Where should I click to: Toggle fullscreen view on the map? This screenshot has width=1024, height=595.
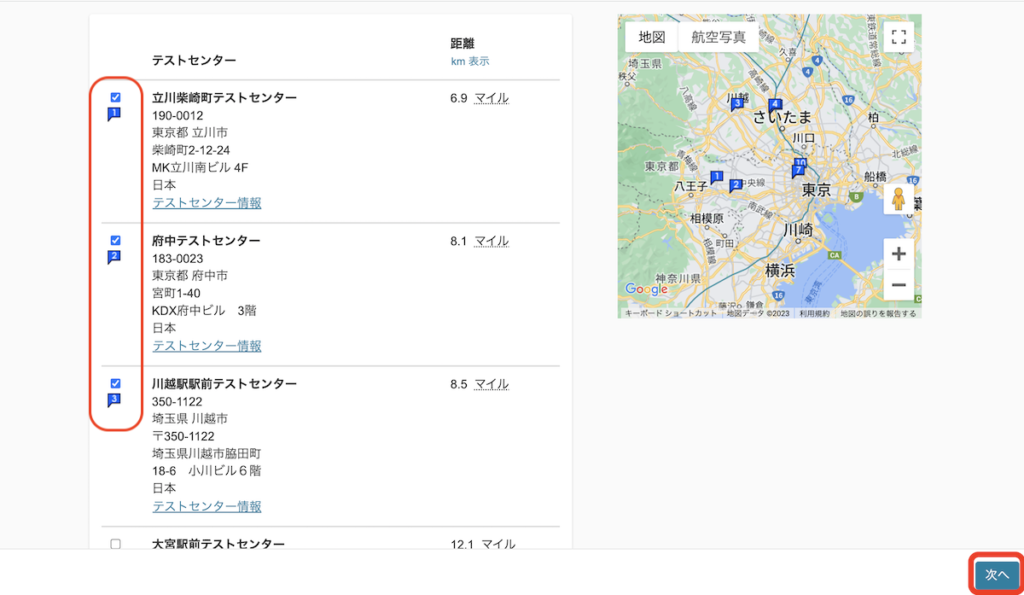tap(898, 35)
